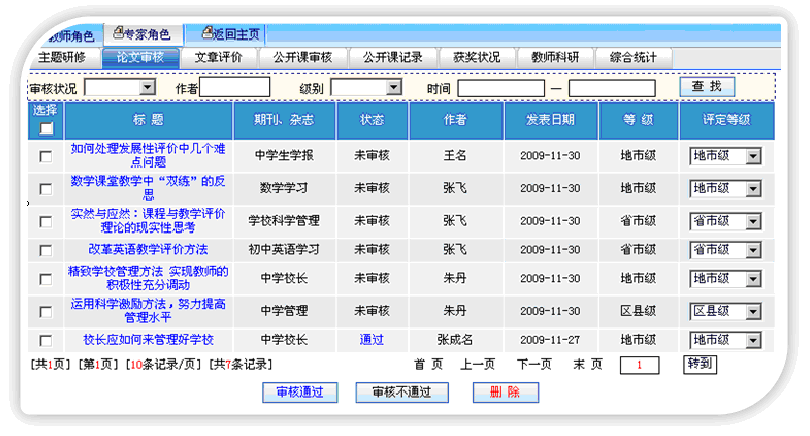The image size is (810, 436).
Task: Click the 作者 author input field
Action: tap(235, 88)
